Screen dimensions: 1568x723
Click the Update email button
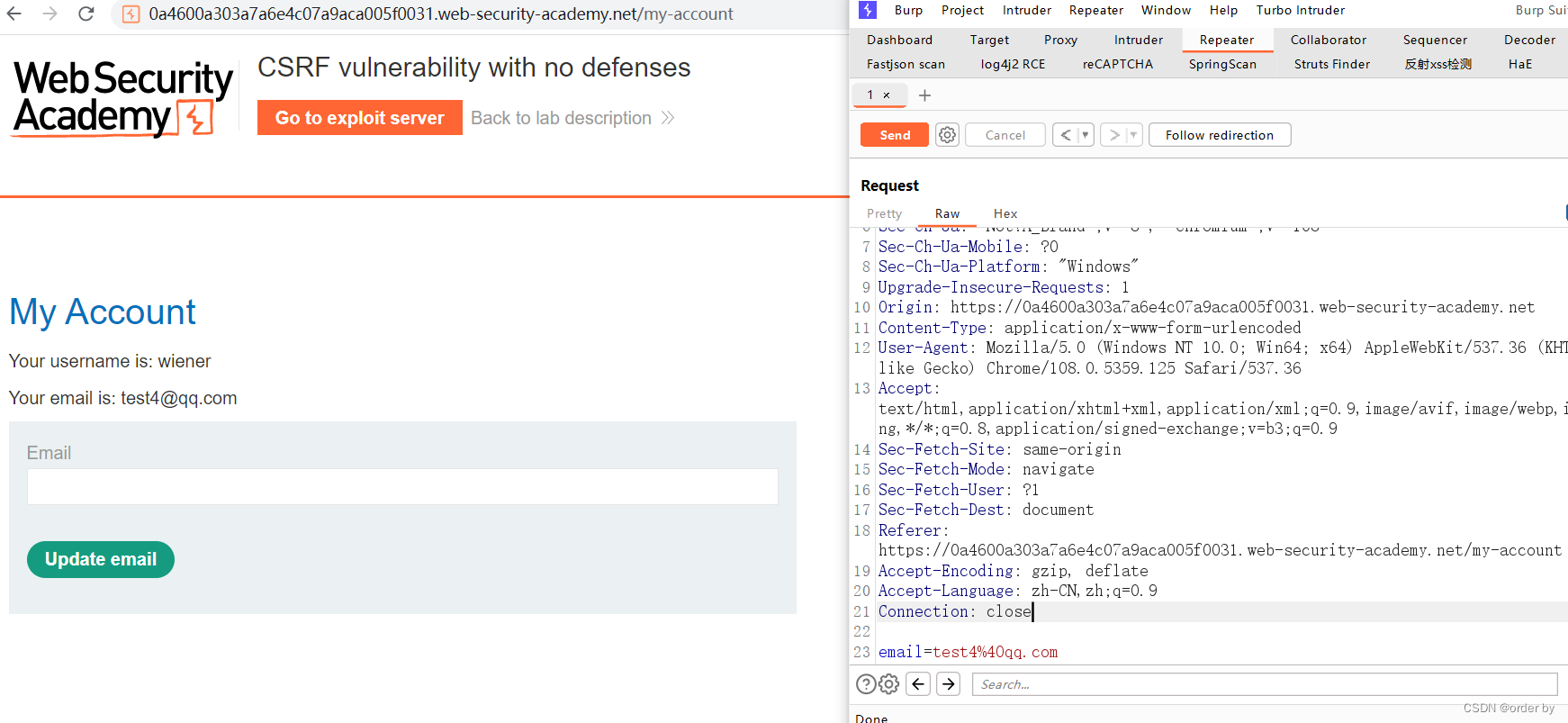pyautogui.click(x=101, y=559)
